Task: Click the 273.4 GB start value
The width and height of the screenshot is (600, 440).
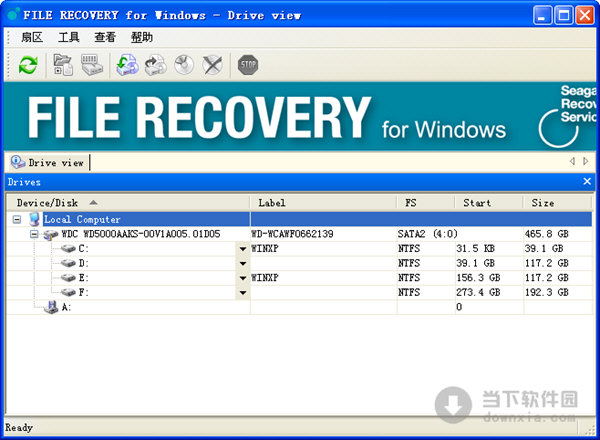Action: coord(478,292)
